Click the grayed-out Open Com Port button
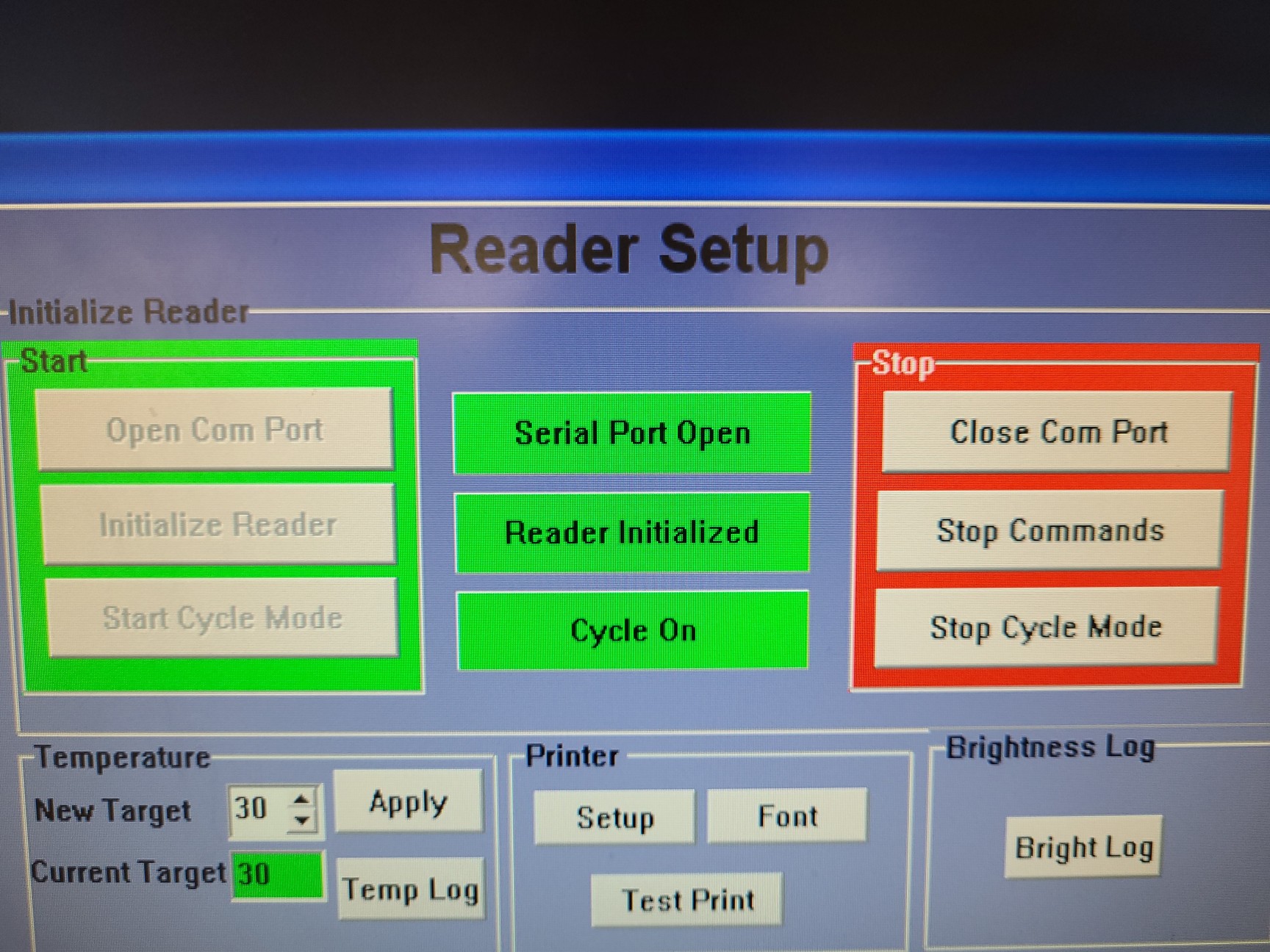1270x952 pixels. 215,430
